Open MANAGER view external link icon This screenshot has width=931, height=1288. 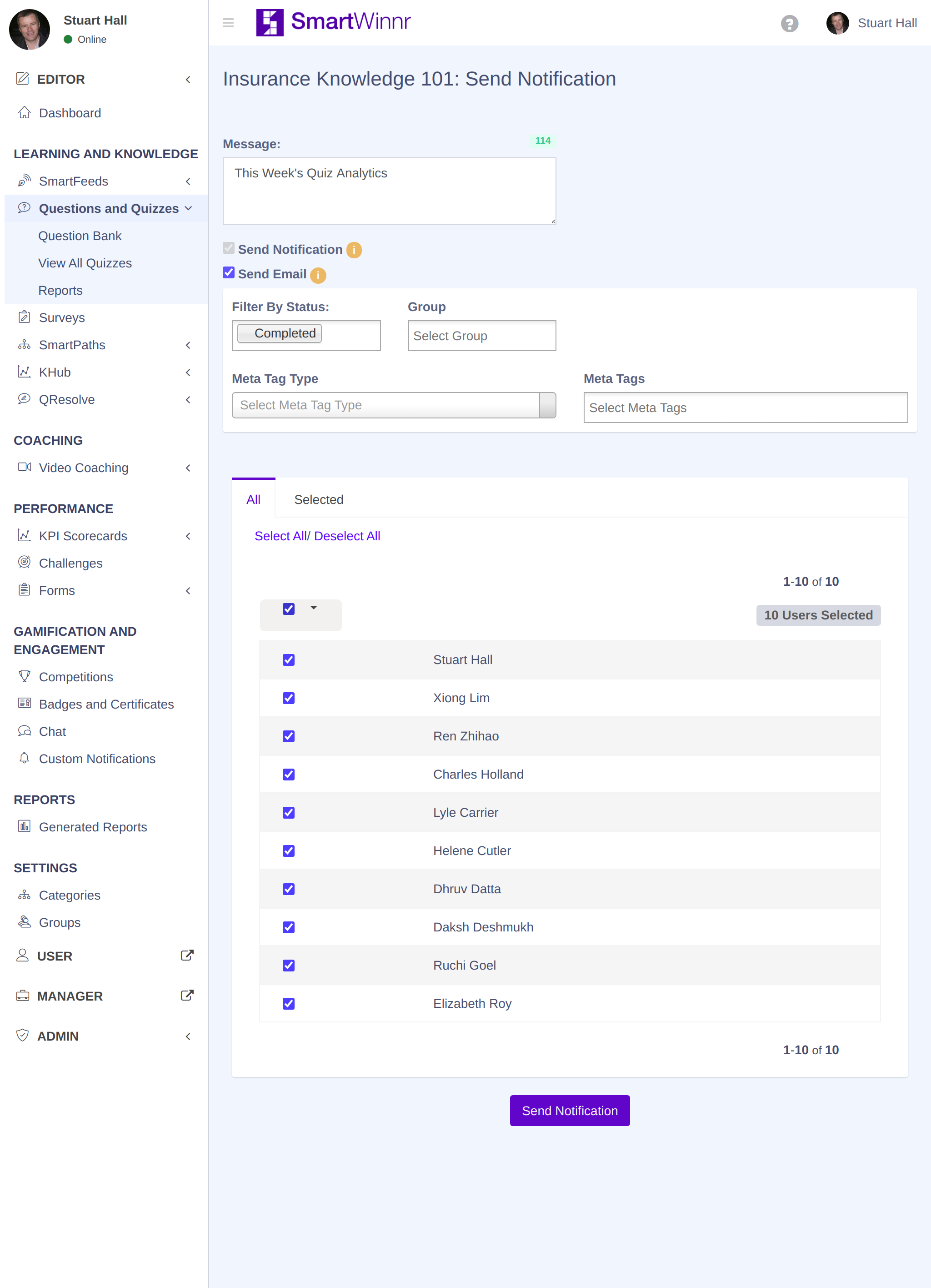pos(187,996)
